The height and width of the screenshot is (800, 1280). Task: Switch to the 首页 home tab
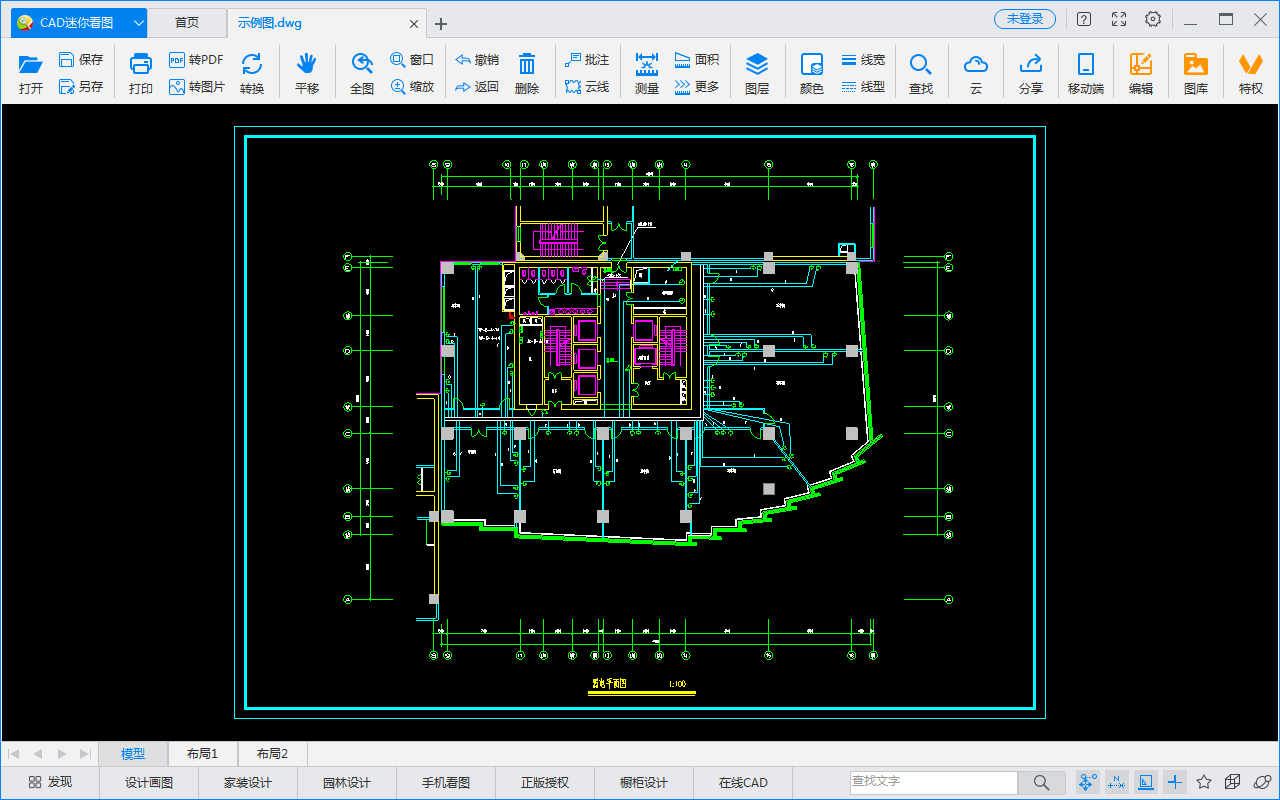[x=187, y=22]
